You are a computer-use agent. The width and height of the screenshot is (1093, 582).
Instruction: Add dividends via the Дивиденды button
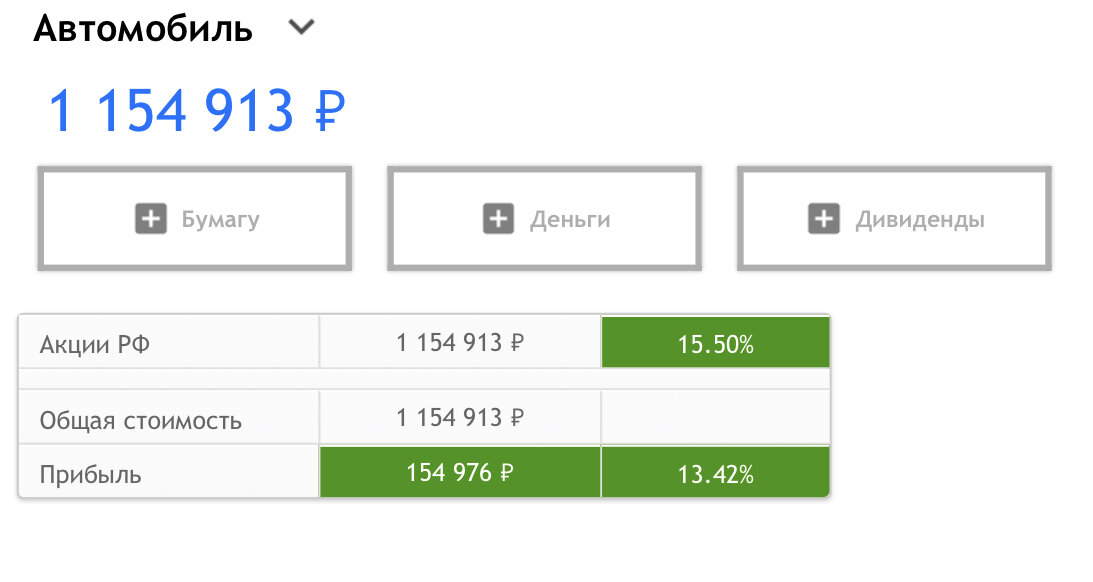894,218
